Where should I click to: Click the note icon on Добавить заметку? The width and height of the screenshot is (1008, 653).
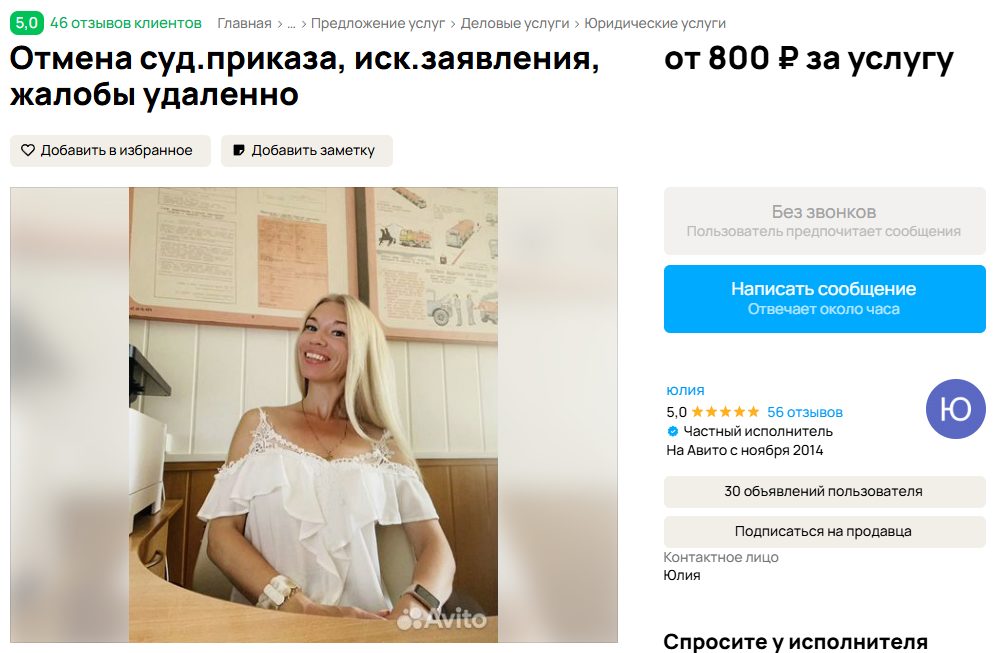(x=238, y=150)
